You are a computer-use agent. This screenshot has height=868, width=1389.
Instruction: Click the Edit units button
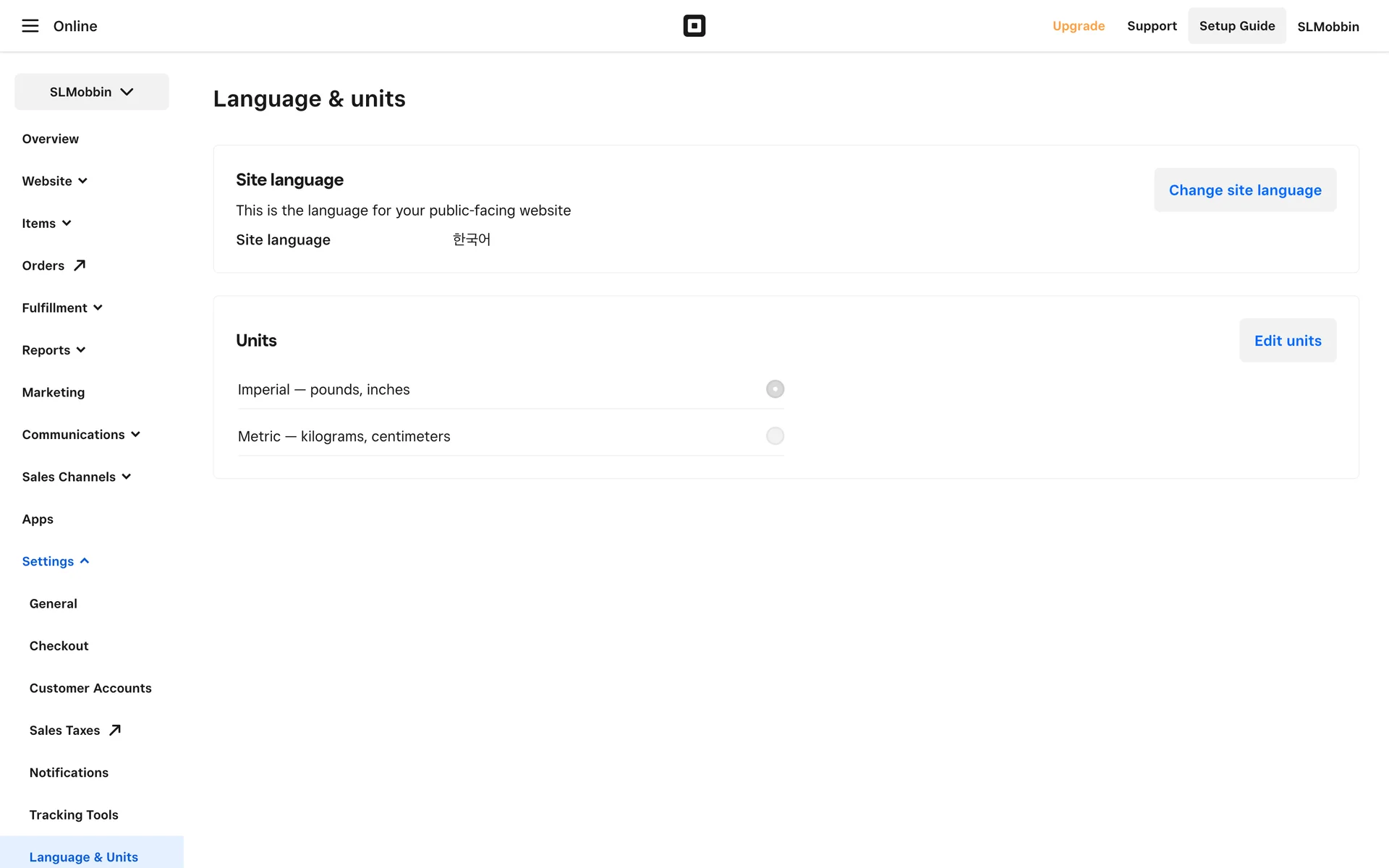click(x=1287, y=341)
